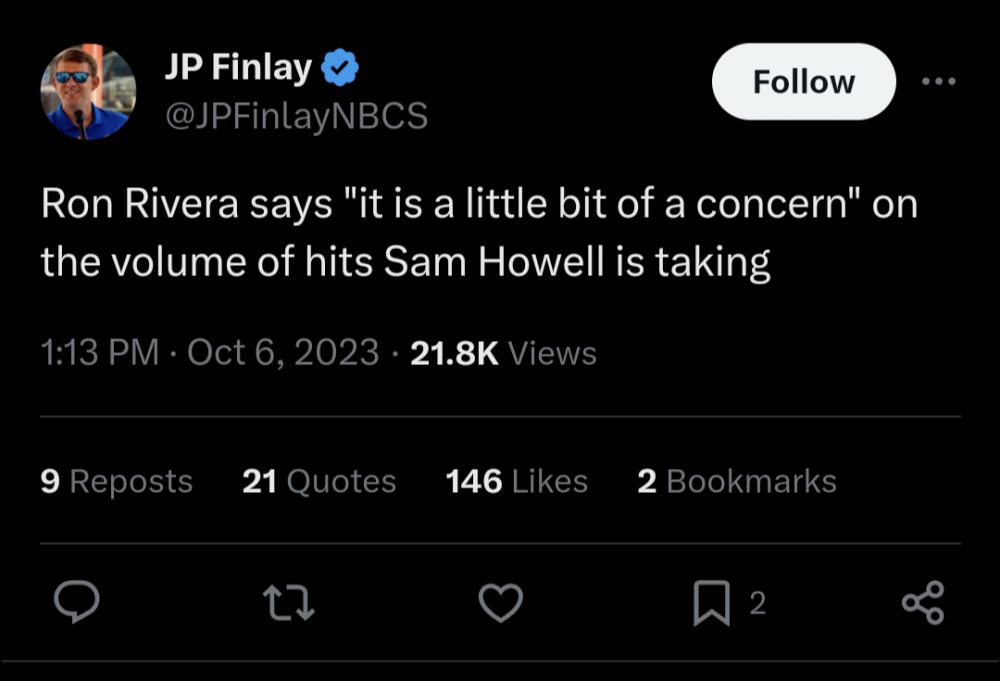Click the 21.8K Views count
1000x681 pixels.
tap(503, 353)
